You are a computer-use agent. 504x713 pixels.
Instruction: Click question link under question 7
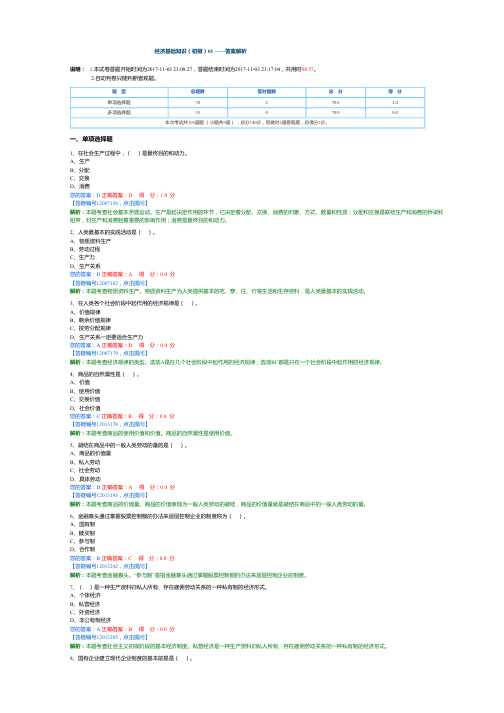coord(109,637)
